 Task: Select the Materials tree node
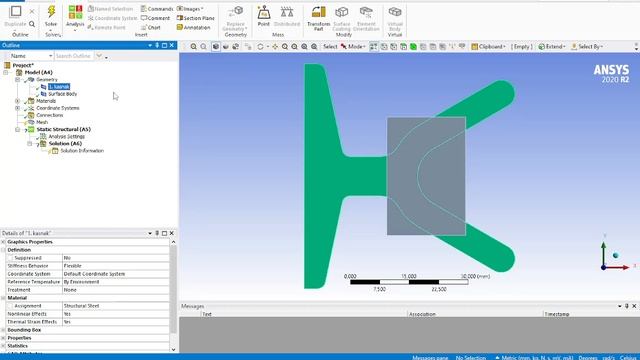(x=46, y=101)
